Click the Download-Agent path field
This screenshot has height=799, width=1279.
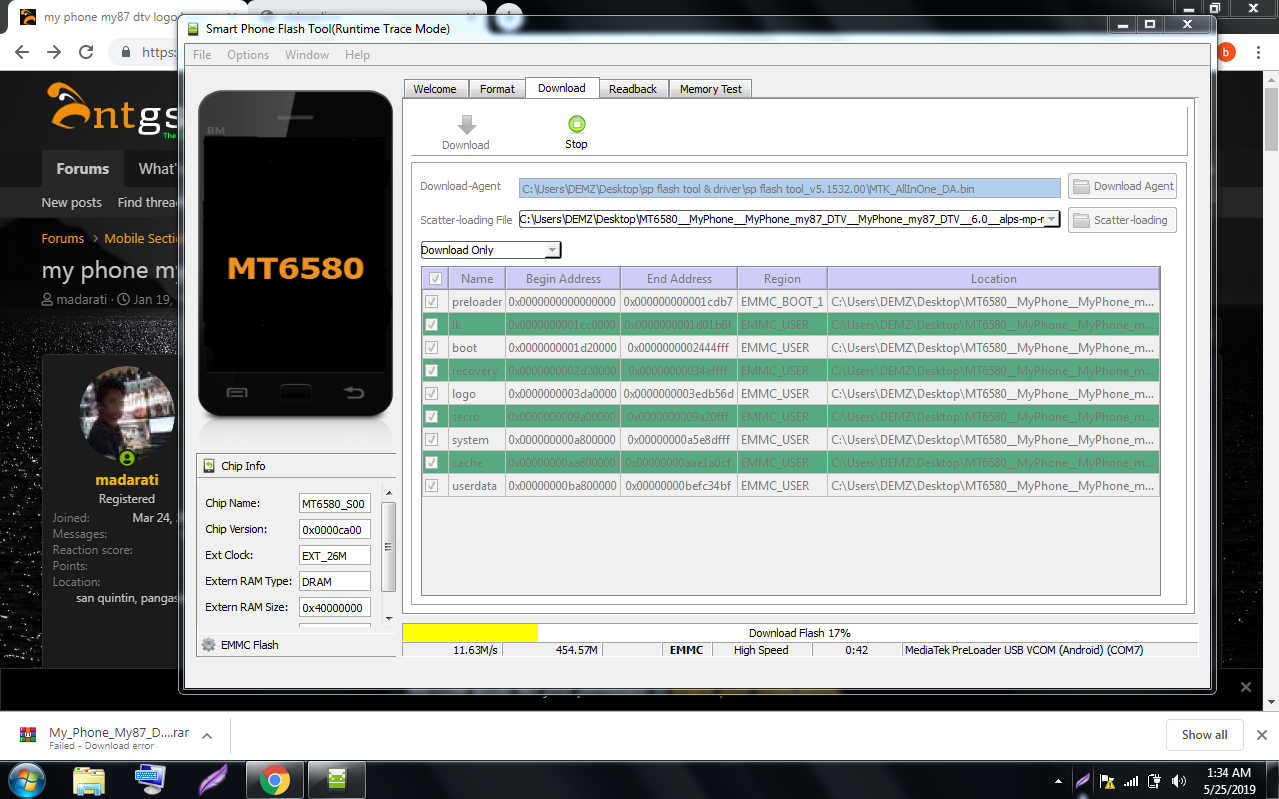click(x=790, y=187)
